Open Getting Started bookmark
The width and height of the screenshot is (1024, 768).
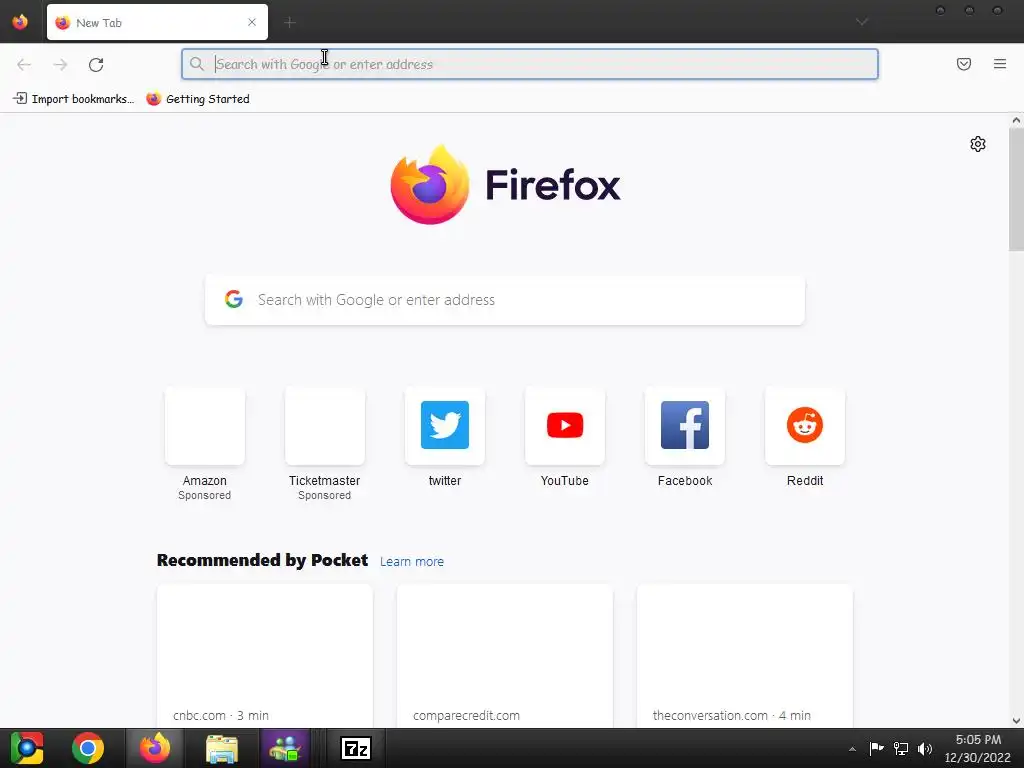click(x=198, y=99)
